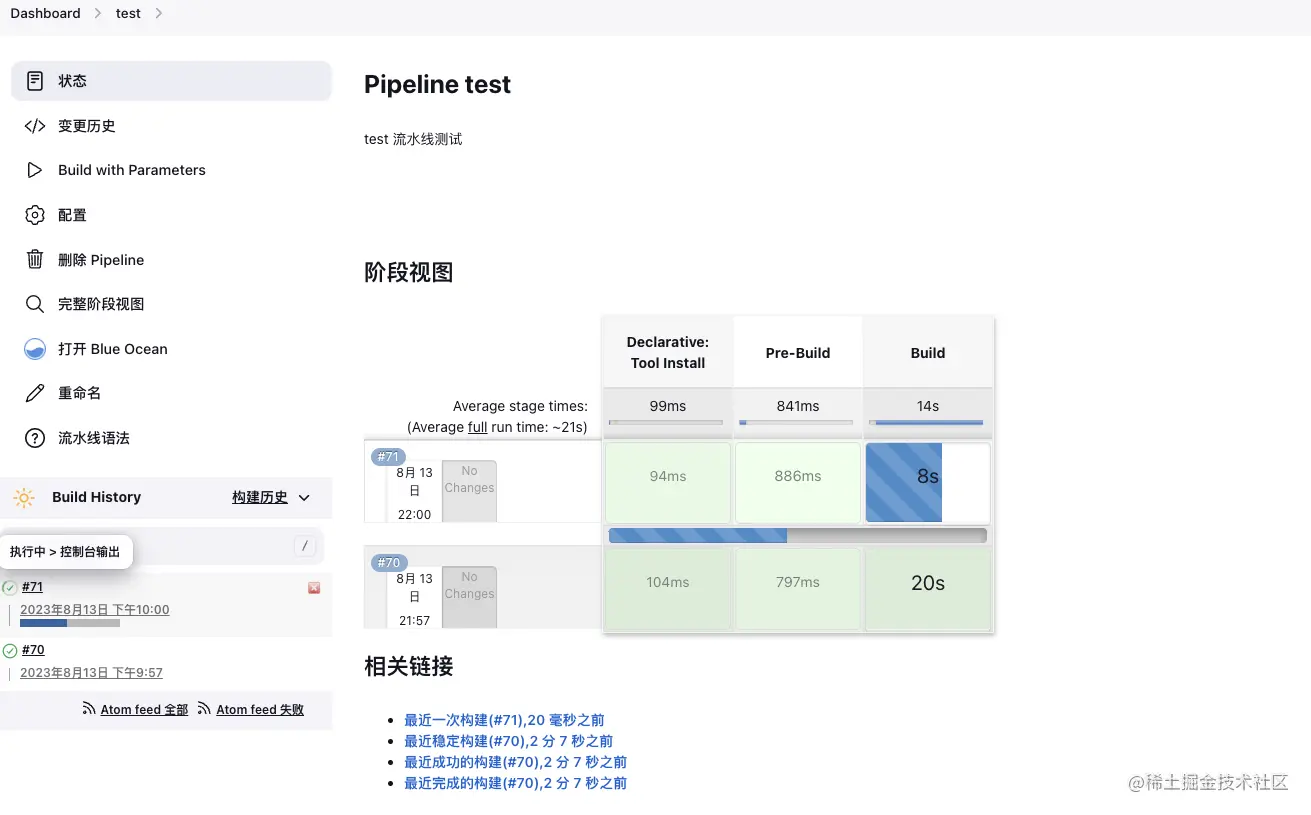This screenshot has width=1311, height=815.
Task: Click build #71 progress bar in history
Action: point(70,623)
